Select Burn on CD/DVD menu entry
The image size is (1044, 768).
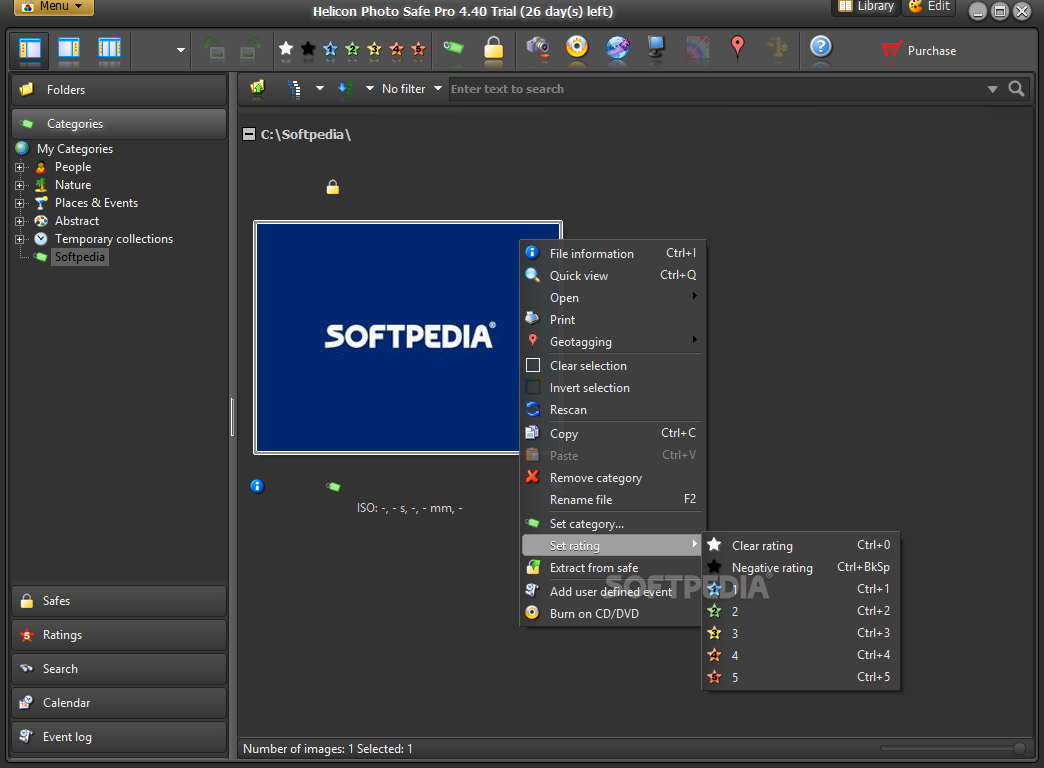coord(612,613)
